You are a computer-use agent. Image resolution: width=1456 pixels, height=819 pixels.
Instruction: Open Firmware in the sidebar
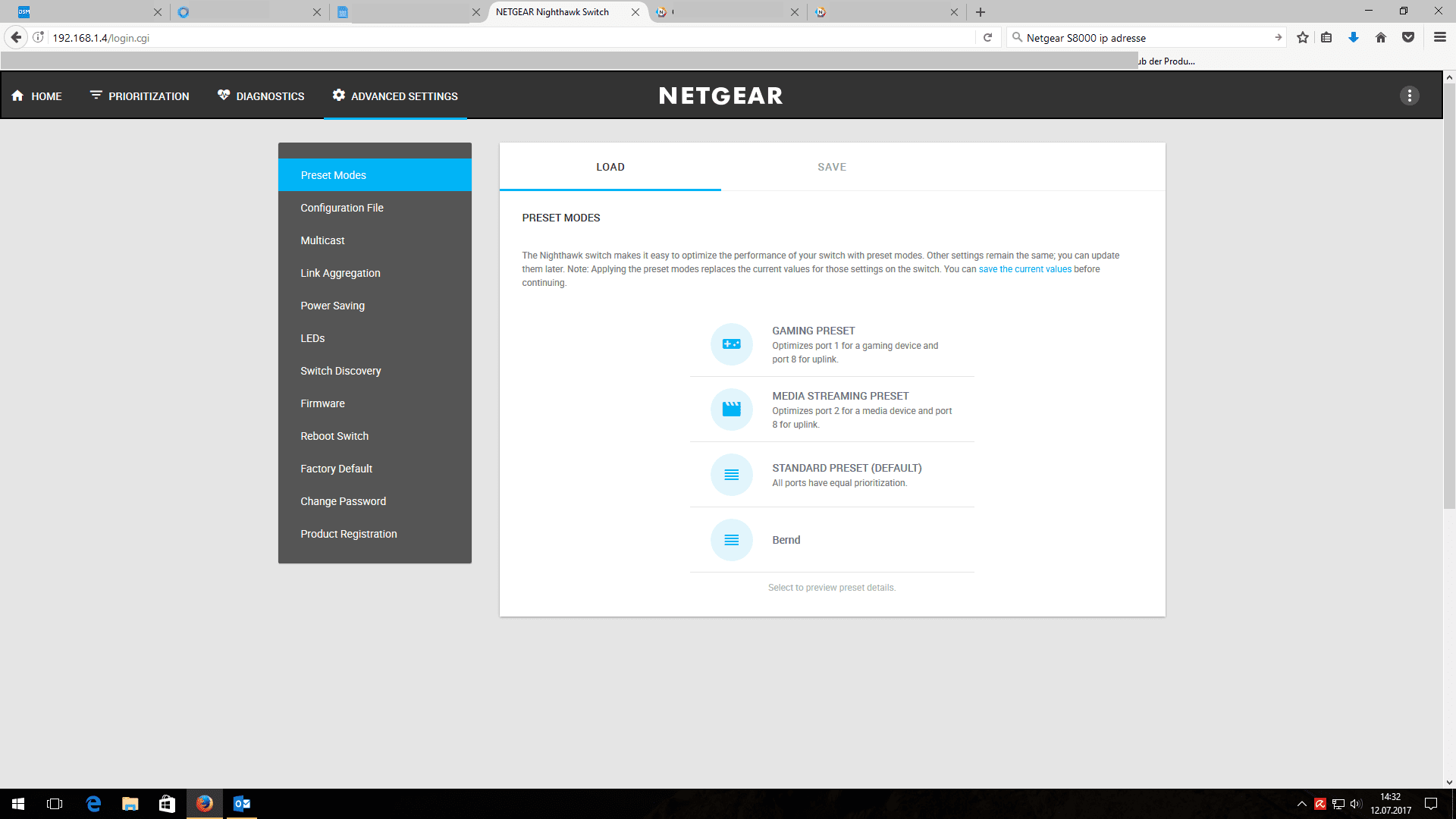pyautogui.click(x=375, y=403)
